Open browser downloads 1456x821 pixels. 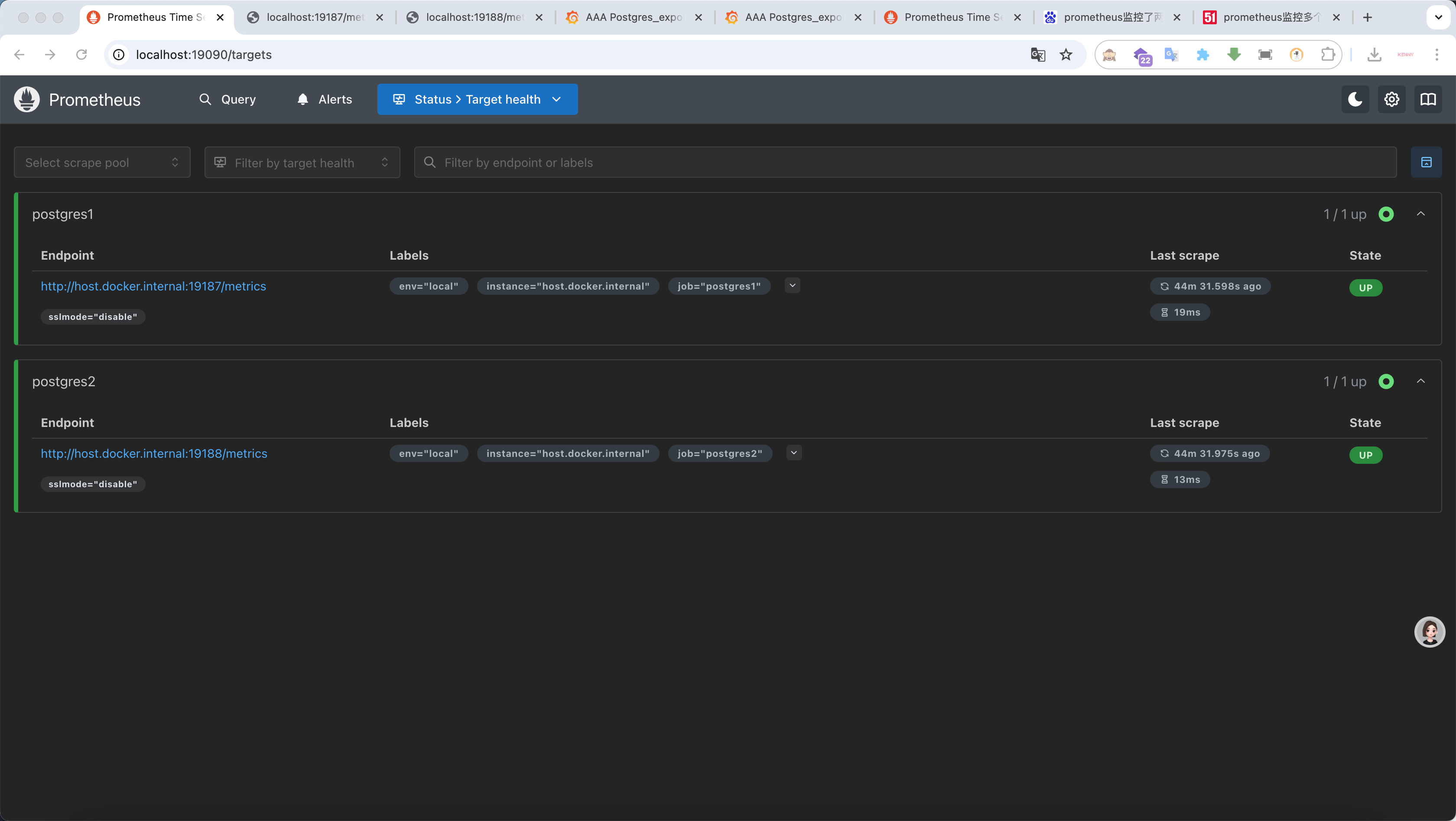pos(1374,54)
